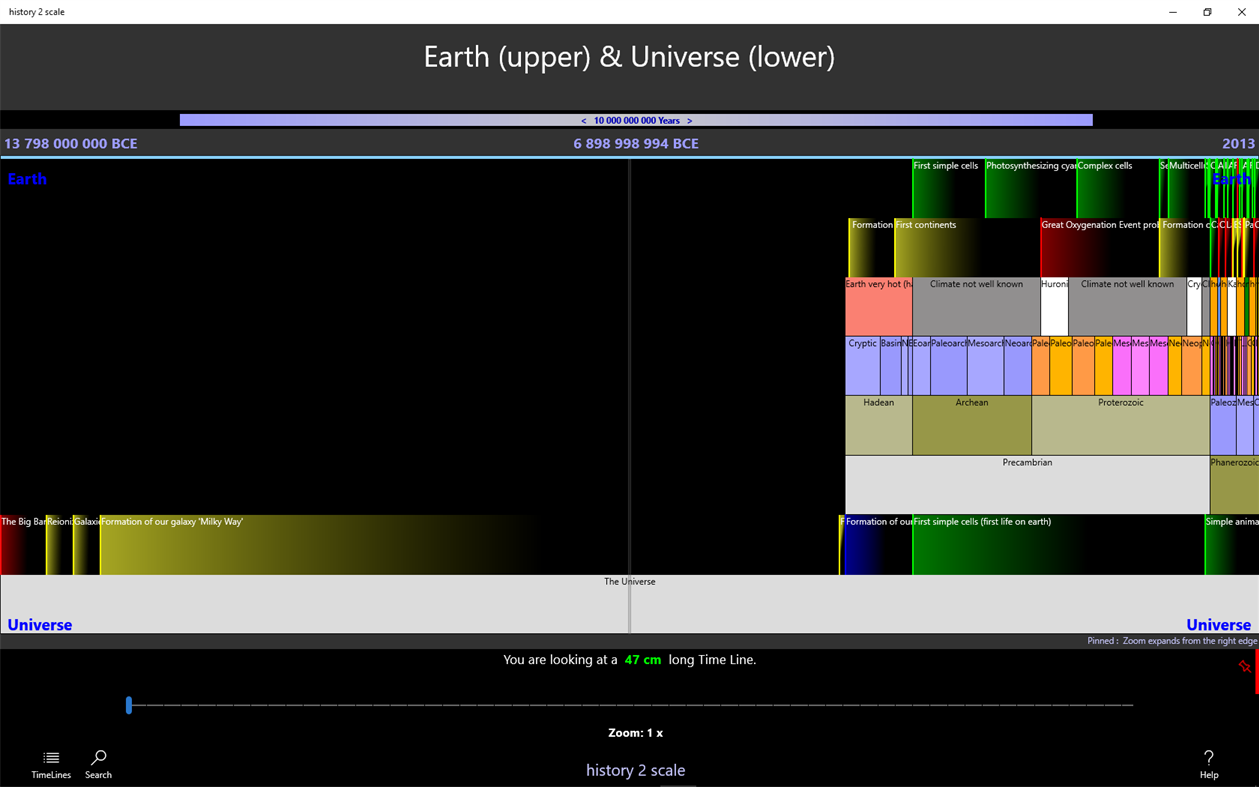1259x787 pixels.
Task: Select the Multicellular life event
Action: coord(1186,188)
